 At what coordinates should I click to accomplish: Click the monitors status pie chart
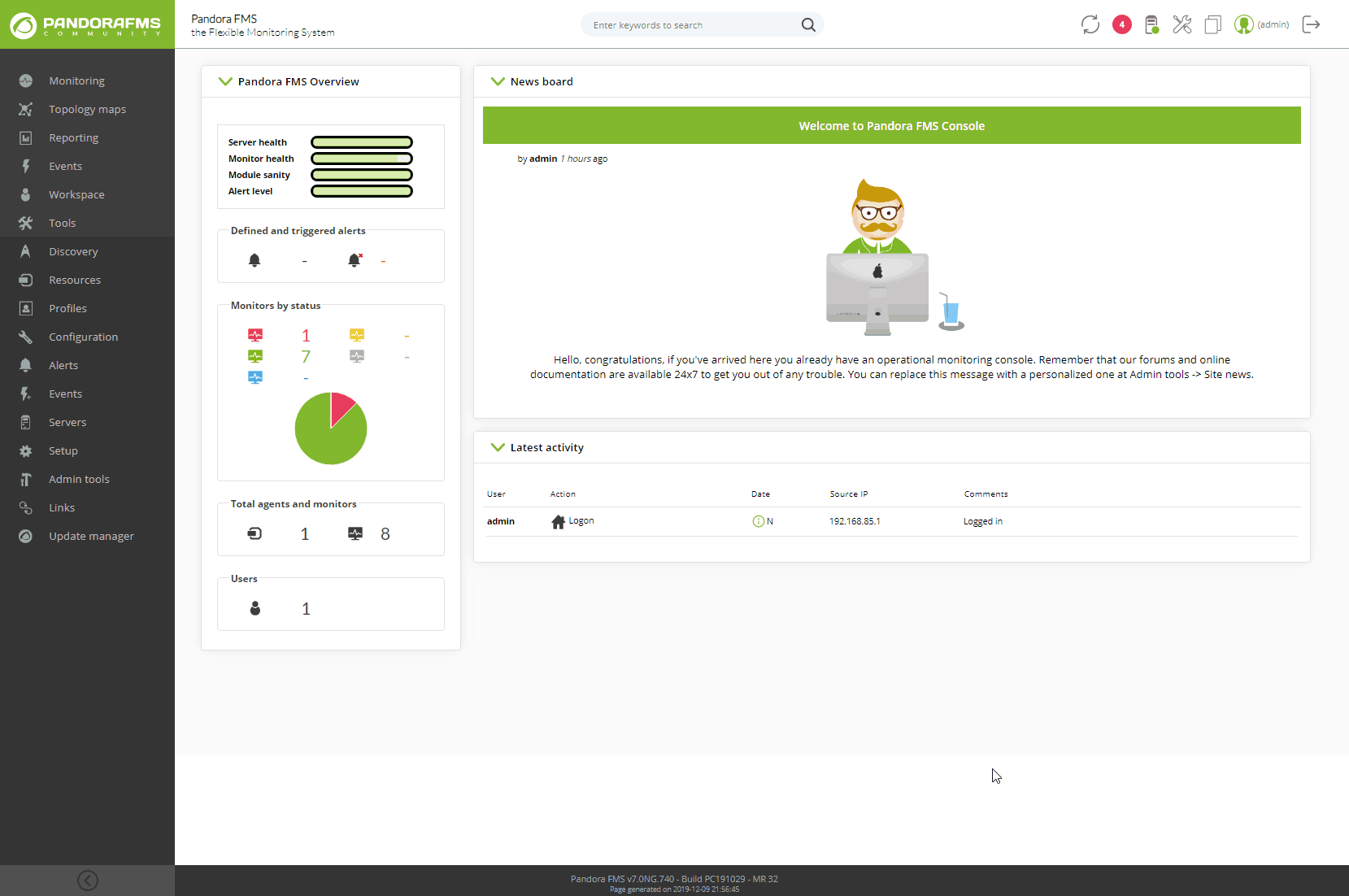tap(331, 428)
